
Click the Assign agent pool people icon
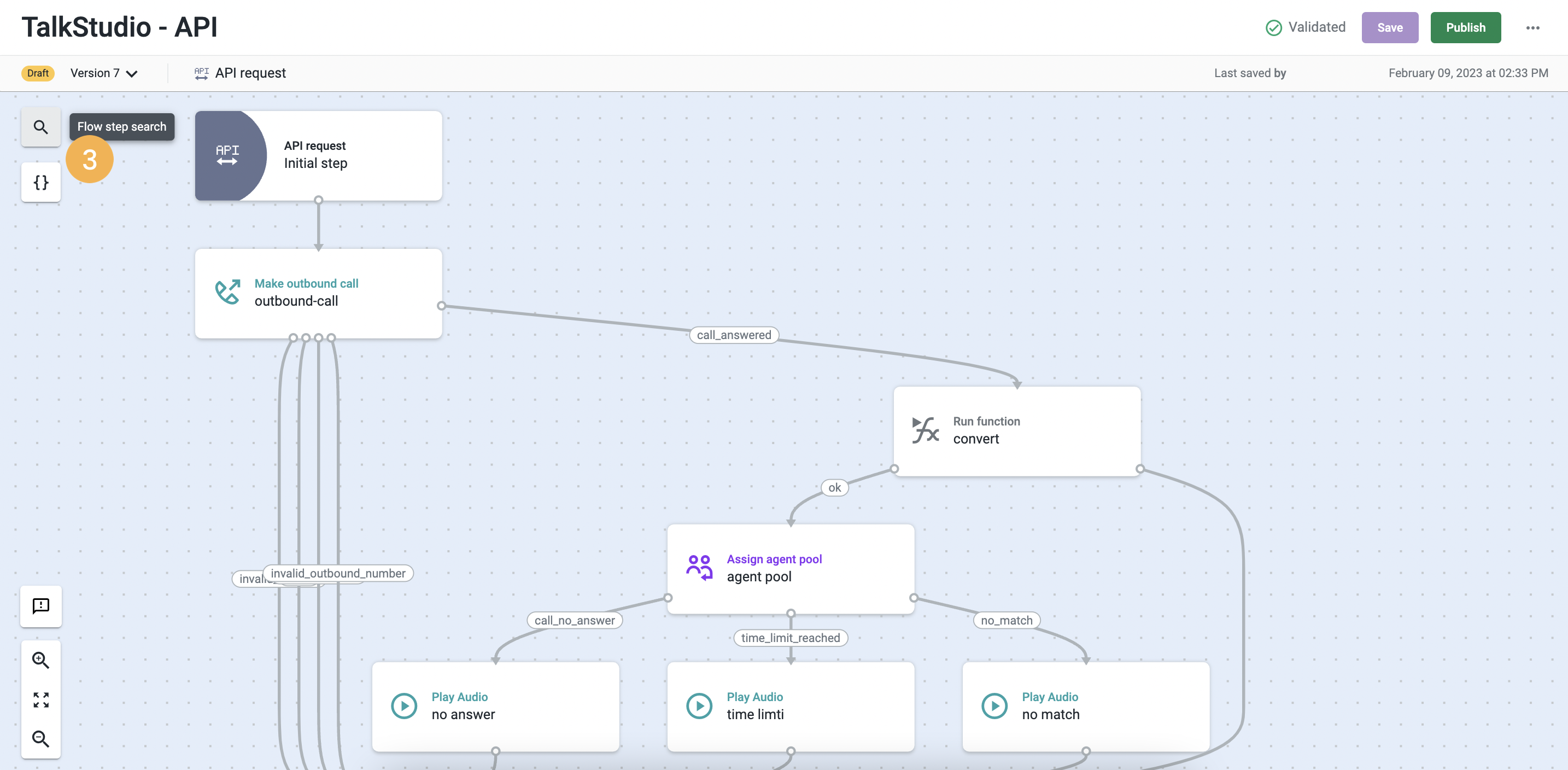tap(699, 567)
